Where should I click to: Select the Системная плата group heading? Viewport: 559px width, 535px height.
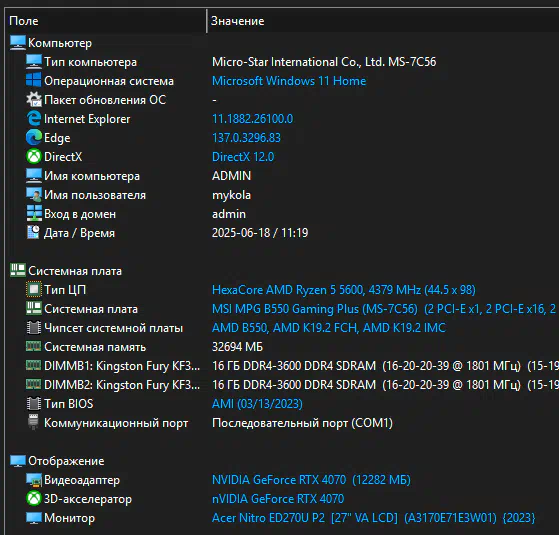pyautogui.click(x=75, y=271)
